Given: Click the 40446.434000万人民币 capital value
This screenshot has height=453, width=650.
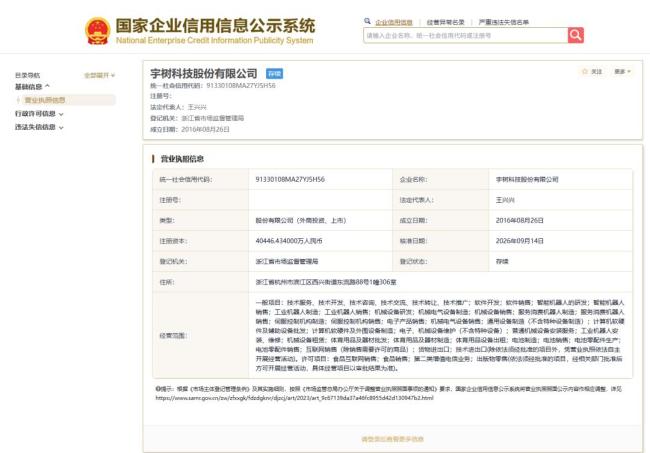Looking at the screenshot, I should (x=289, y=241).
